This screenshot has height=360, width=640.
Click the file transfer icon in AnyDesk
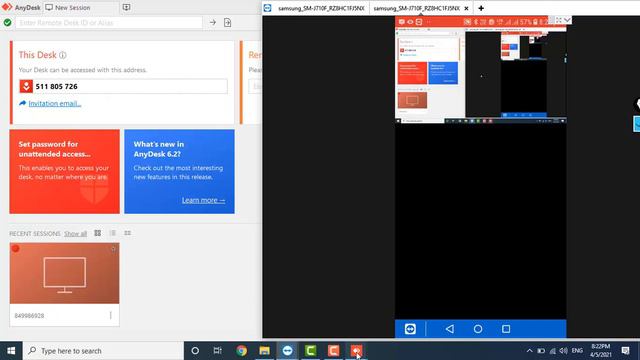click(x=227, y=22)
